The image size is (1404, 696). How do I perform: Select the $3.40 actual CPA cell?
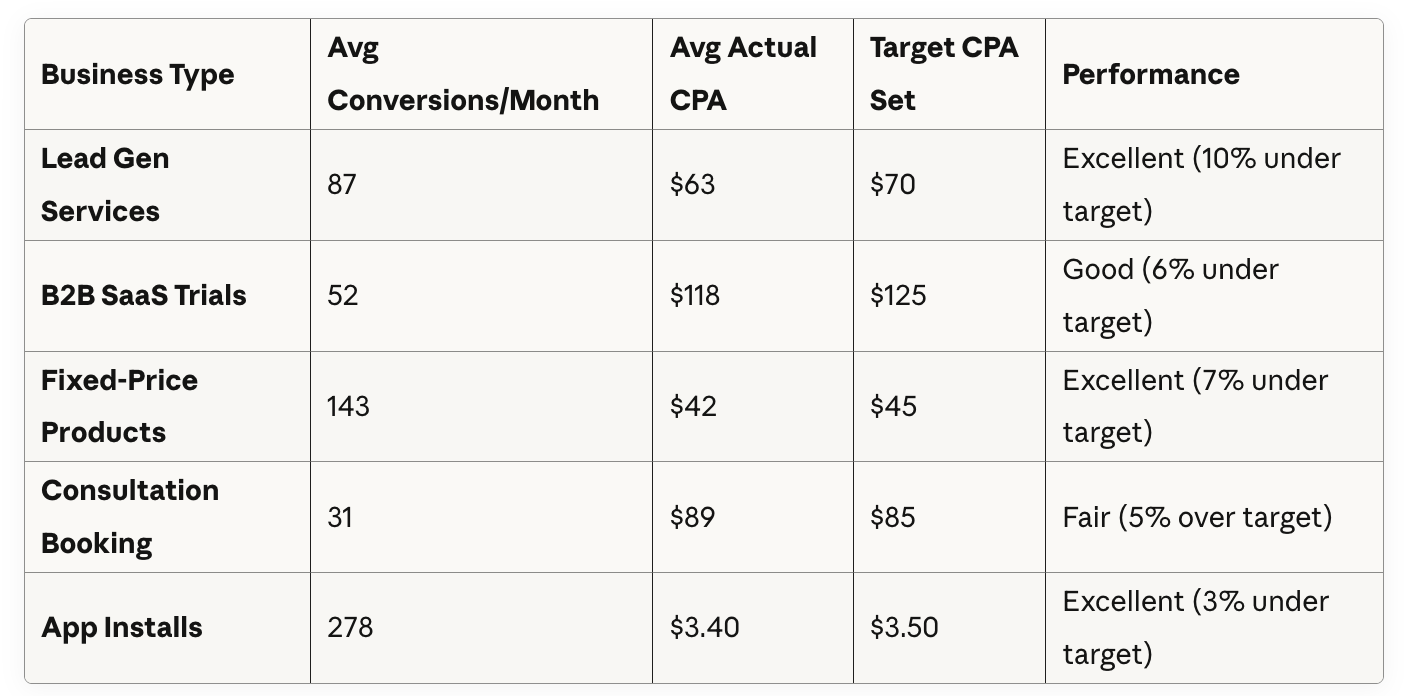click(x=705, y=628)
